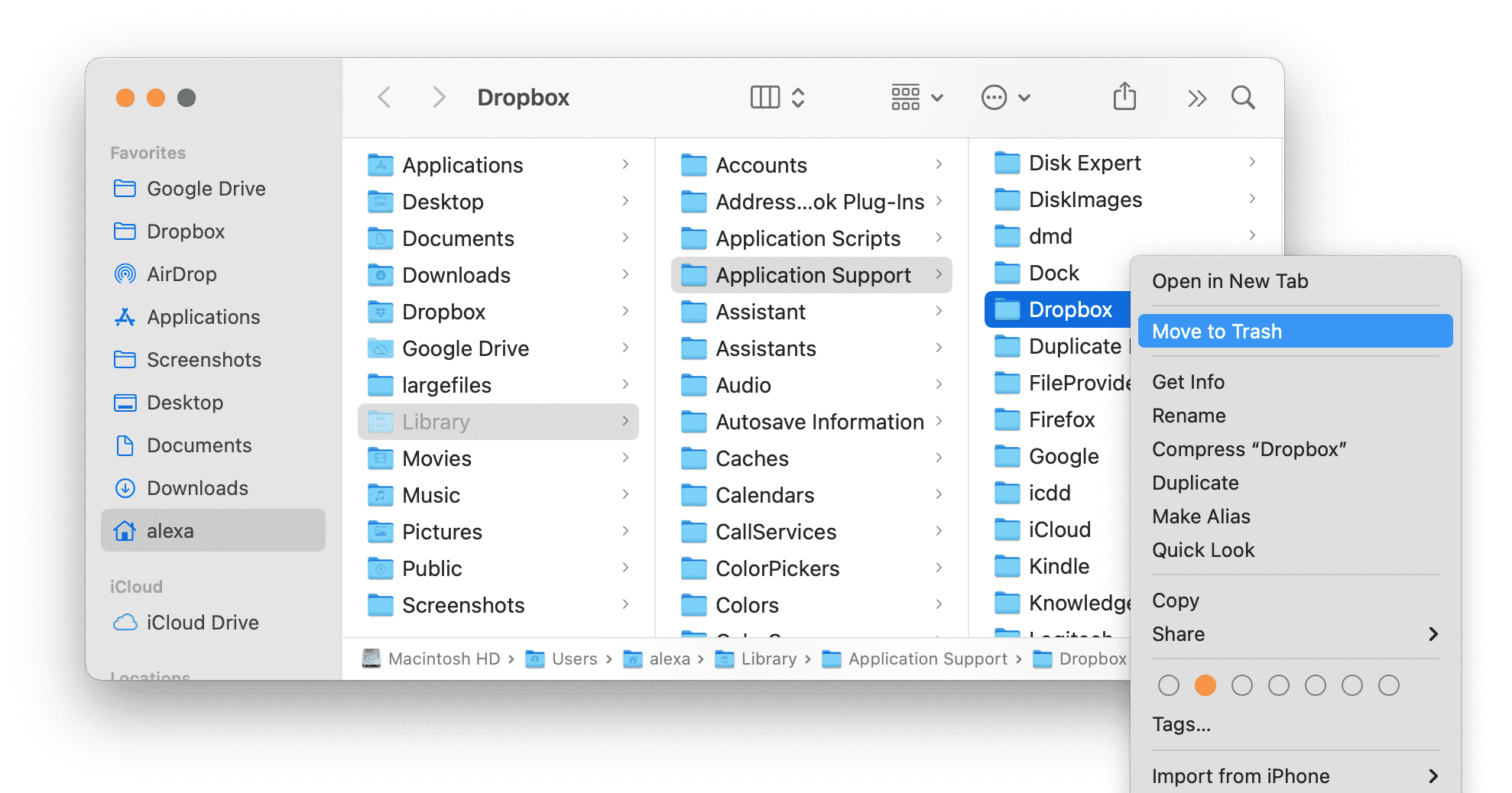This screenshot has width=1512, height=793.
Task: Select Application Support folder in second column
Action: 811,275
